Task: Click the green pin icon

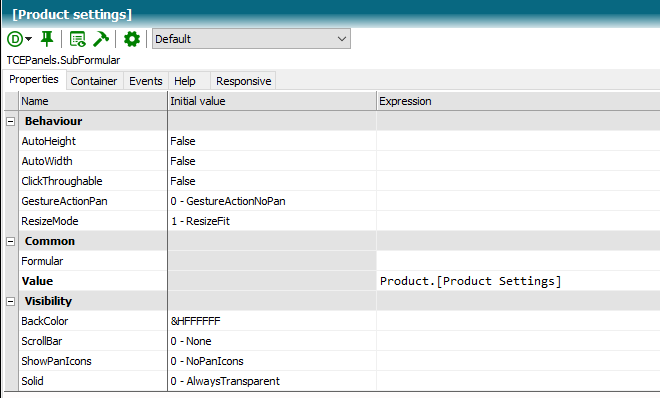Action: pos(47,39)
